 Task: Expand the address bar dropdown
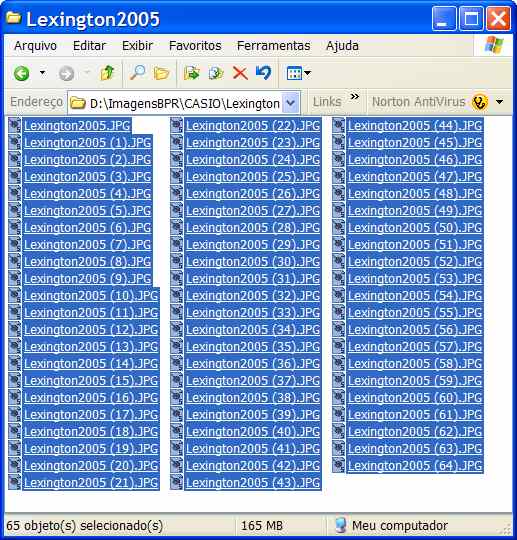pyautogui.click(x=291, y=102)
